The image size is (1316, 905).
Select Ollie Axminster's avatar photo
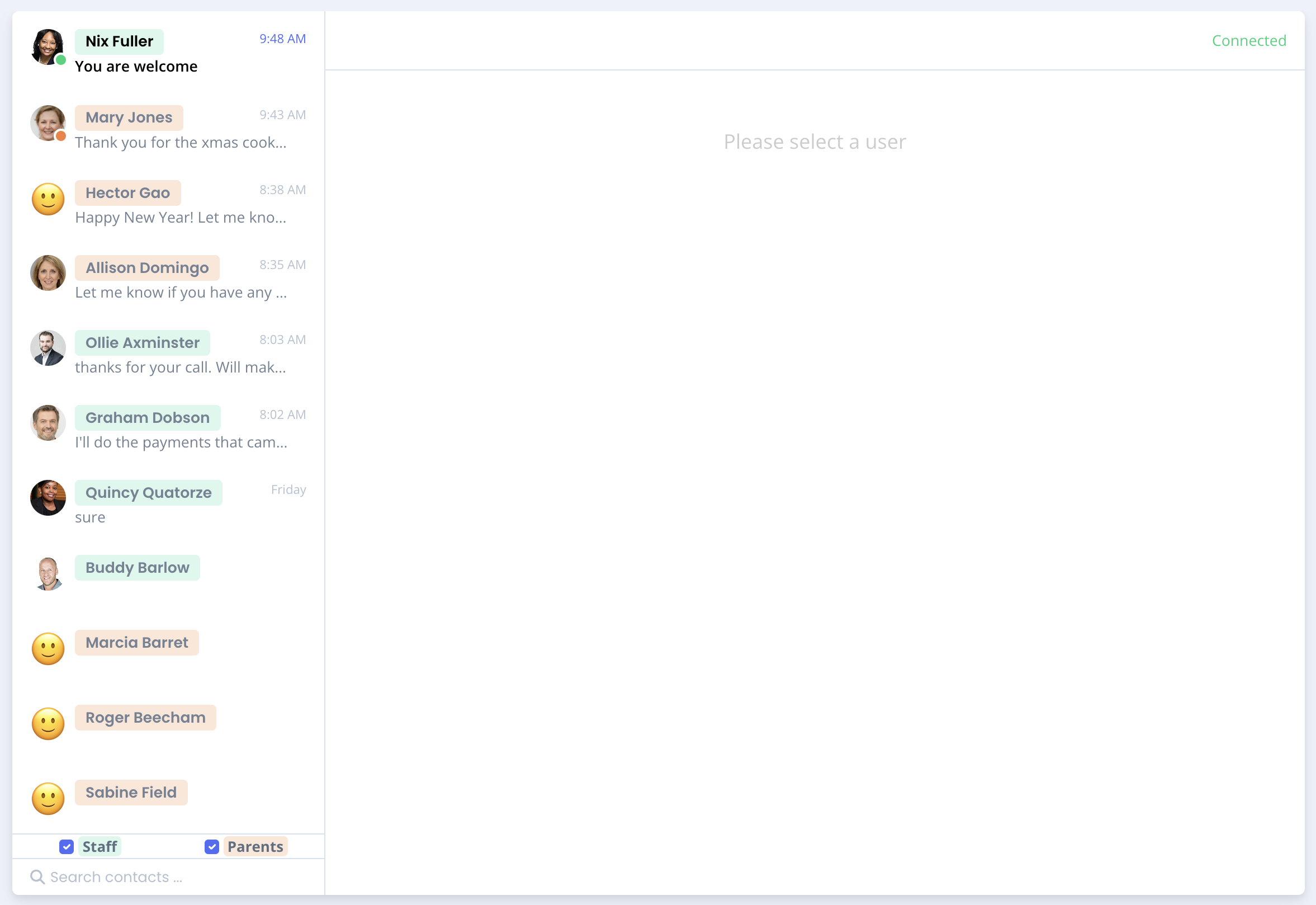coord(48,347)
